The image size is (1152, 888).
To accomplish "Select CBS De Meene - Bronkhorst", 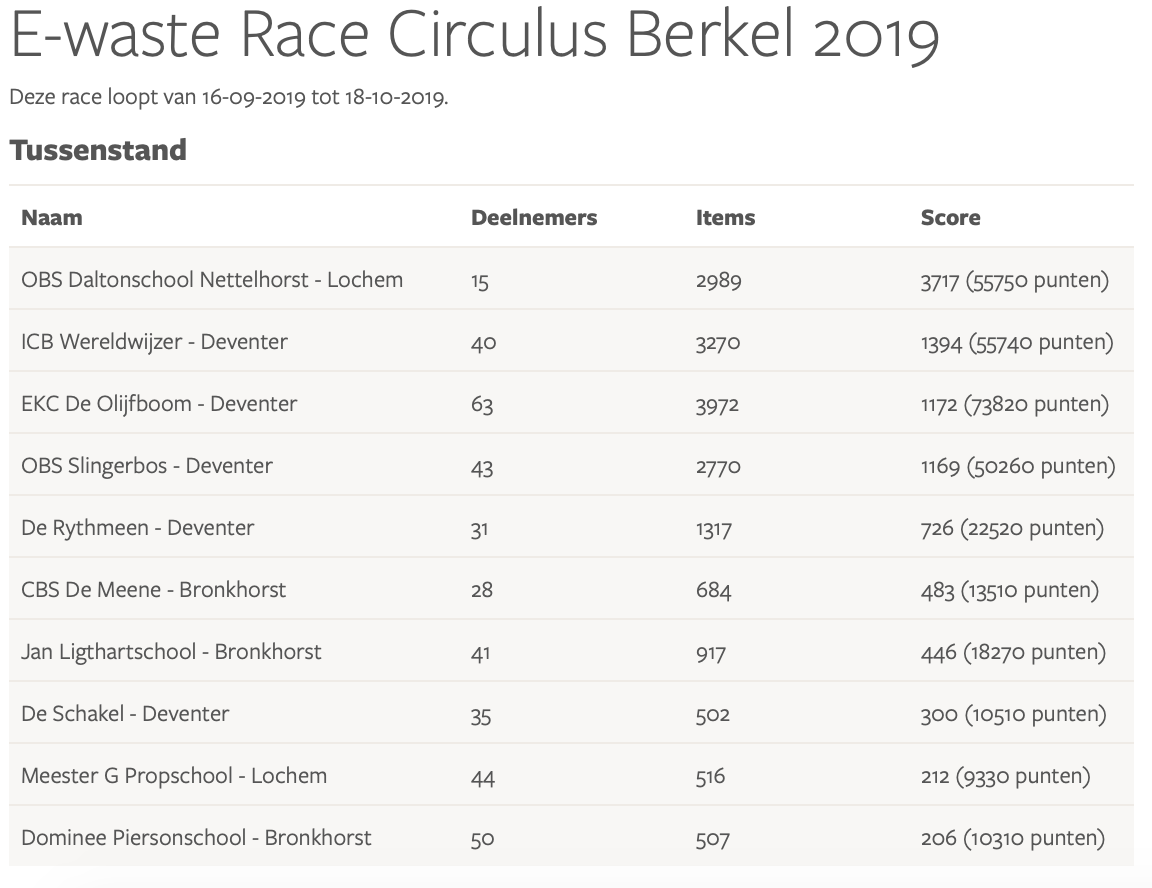I will (x=153, y=590).
